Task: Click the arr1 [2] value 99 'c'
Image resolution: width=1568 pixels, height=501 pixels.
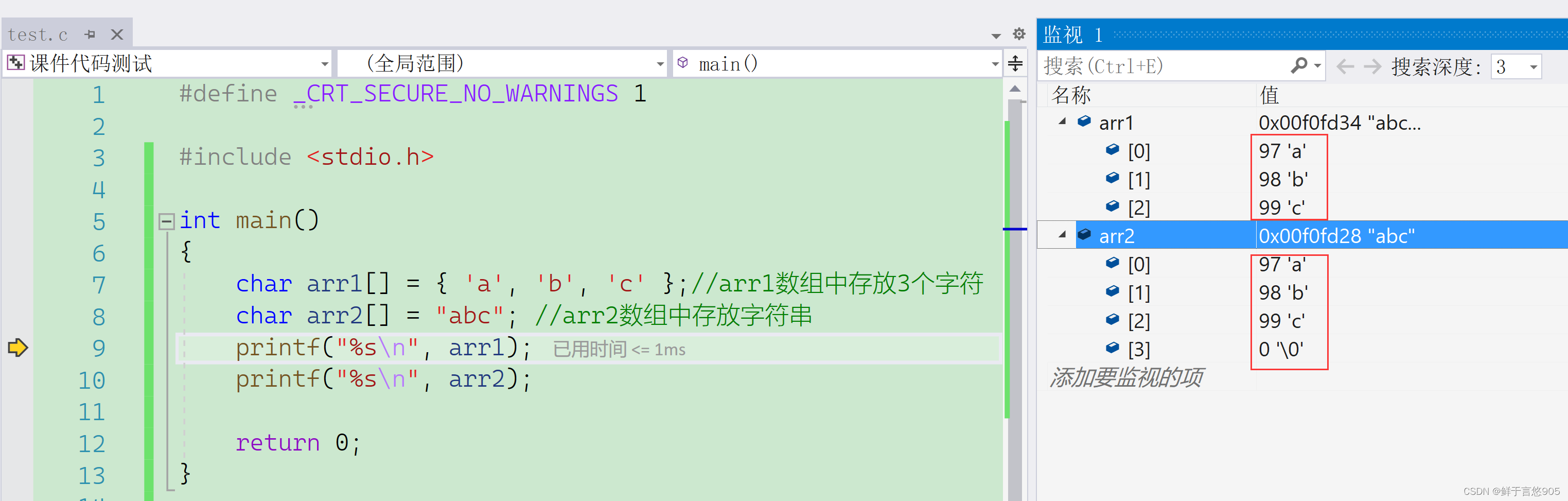Action: pos(1281,208)
